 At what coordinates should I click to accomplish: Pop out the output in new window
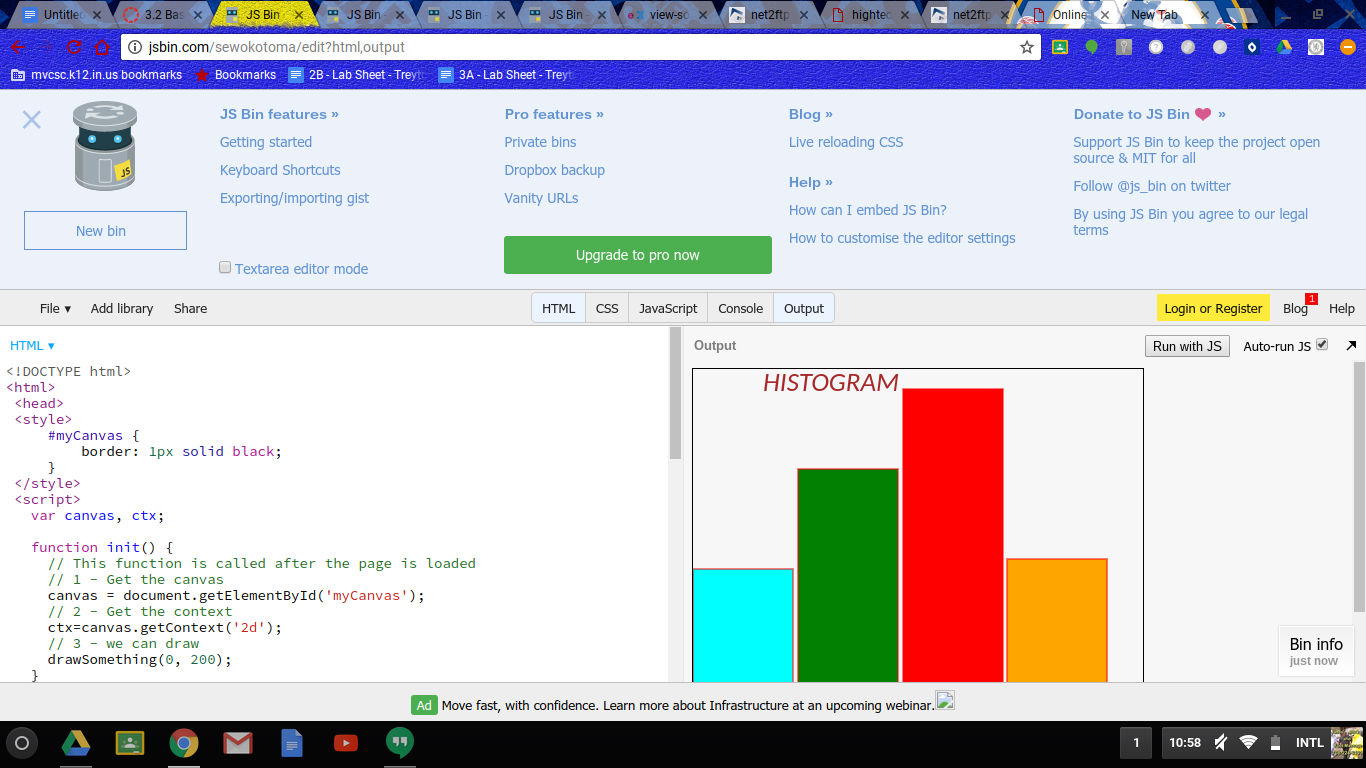point(1351,345)
